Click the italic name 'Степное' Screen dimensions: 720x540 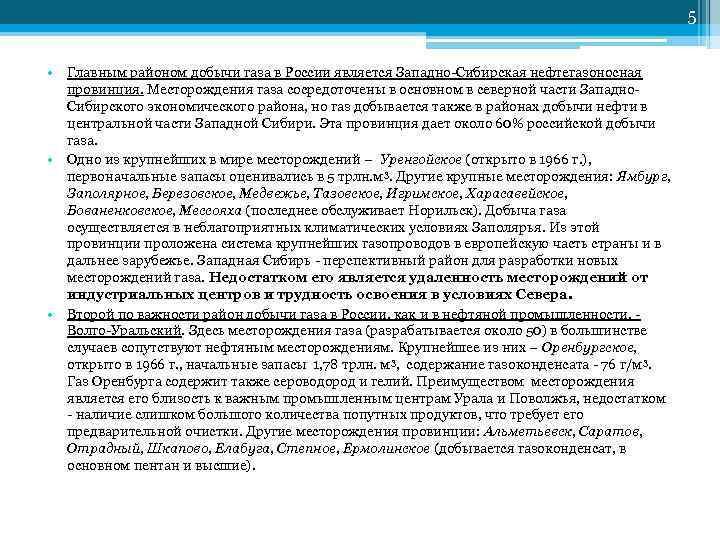(x=306, y=449)
